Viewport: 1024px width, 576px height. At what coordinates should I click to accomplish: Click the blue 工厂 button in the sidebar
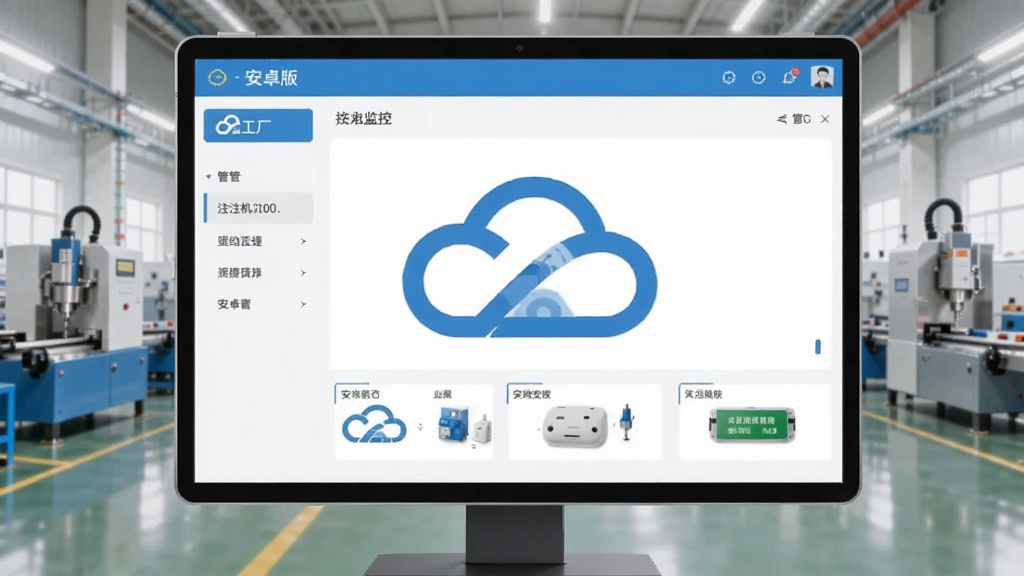258,125
